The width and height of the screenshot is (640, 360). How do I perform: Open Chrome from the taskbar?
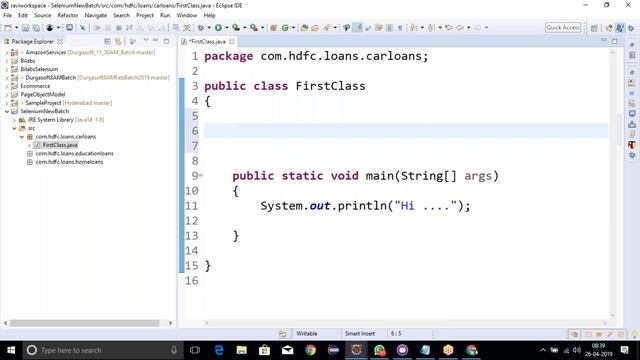[x=310, y=350]
